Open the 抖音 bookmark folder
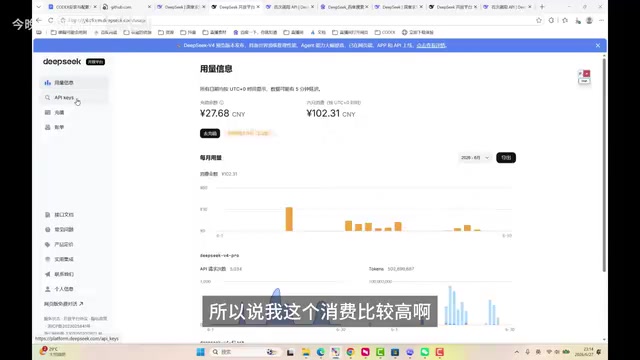 click(x=188, y=32)
